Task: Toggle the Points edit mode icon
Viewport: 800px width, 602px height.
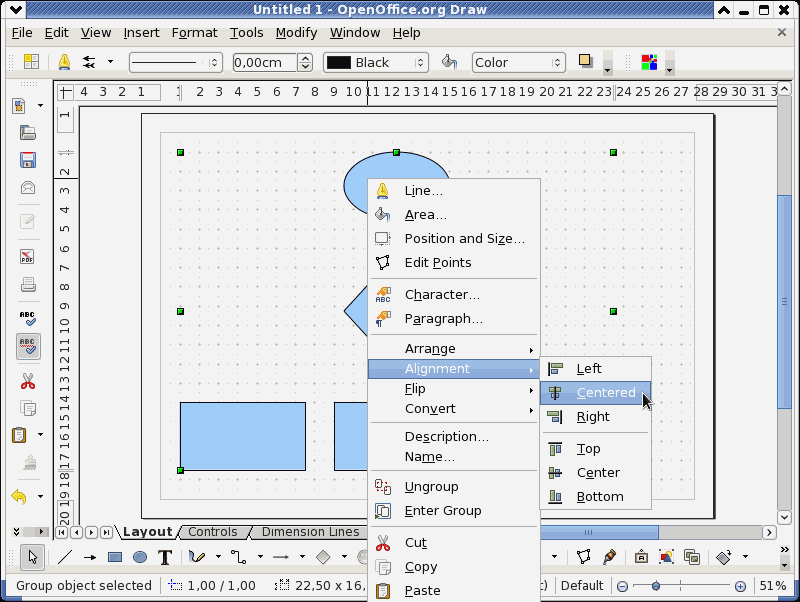Action: [x=584, y=557]
